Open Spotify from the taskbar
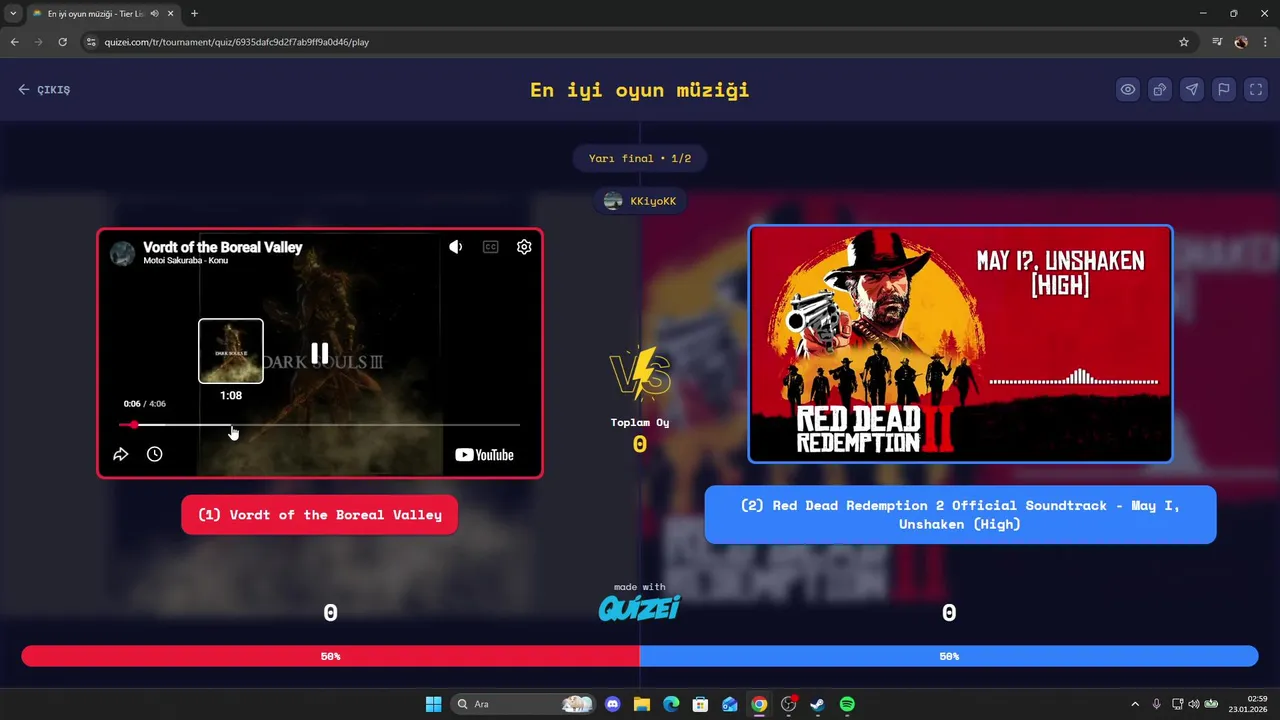1280x720 pixels. (847, 704)
